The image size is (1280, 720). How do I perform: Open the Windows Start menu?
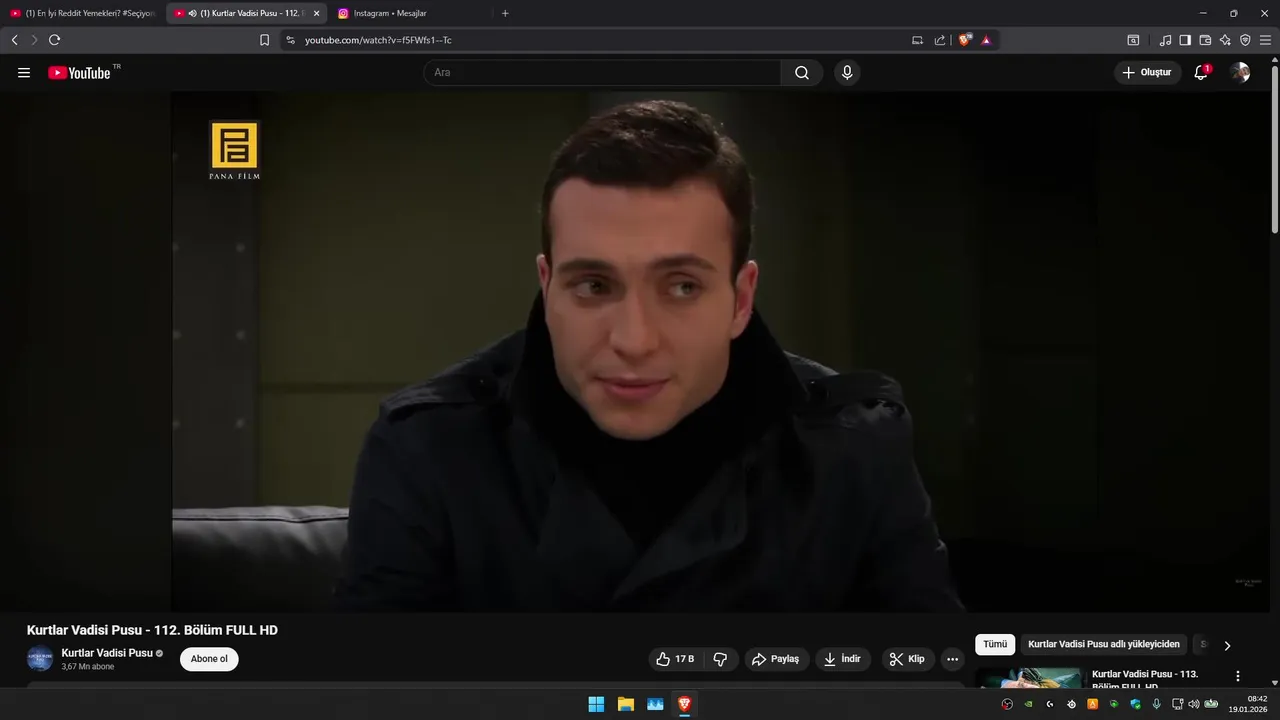point(596,704)
